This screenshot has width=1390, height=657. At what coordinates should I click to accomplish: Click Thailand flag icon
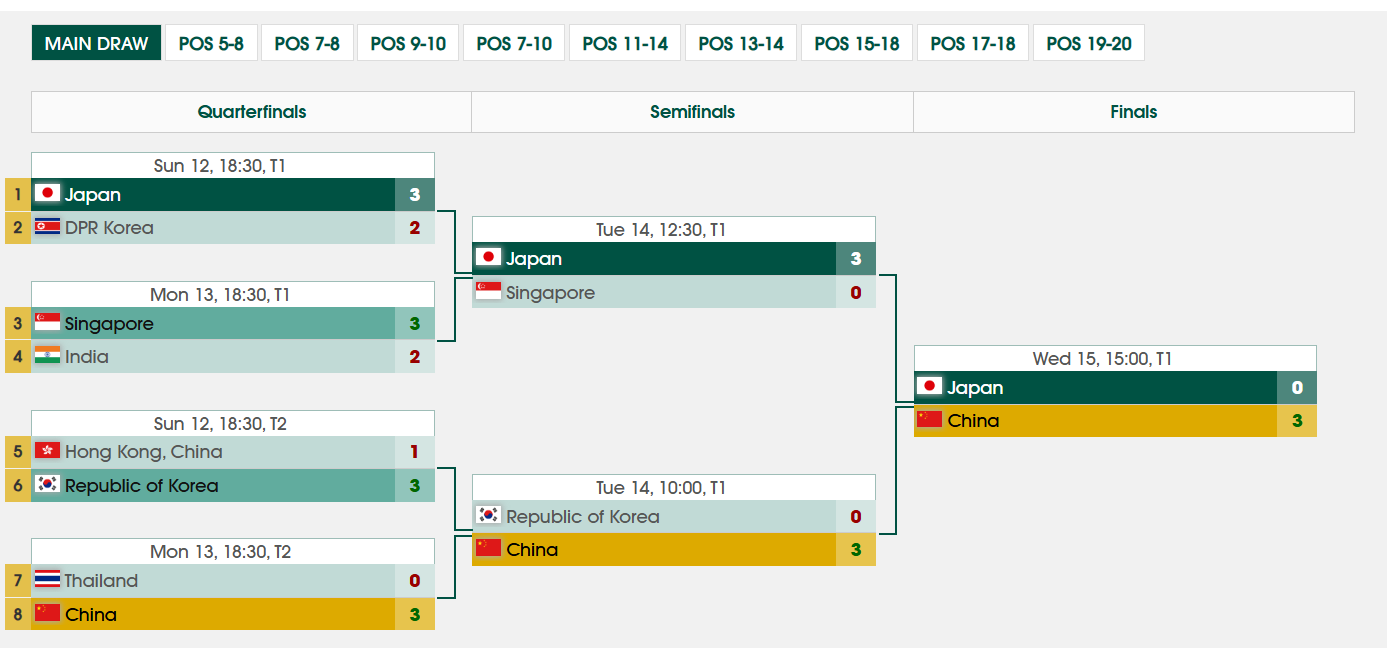[47, 580]
